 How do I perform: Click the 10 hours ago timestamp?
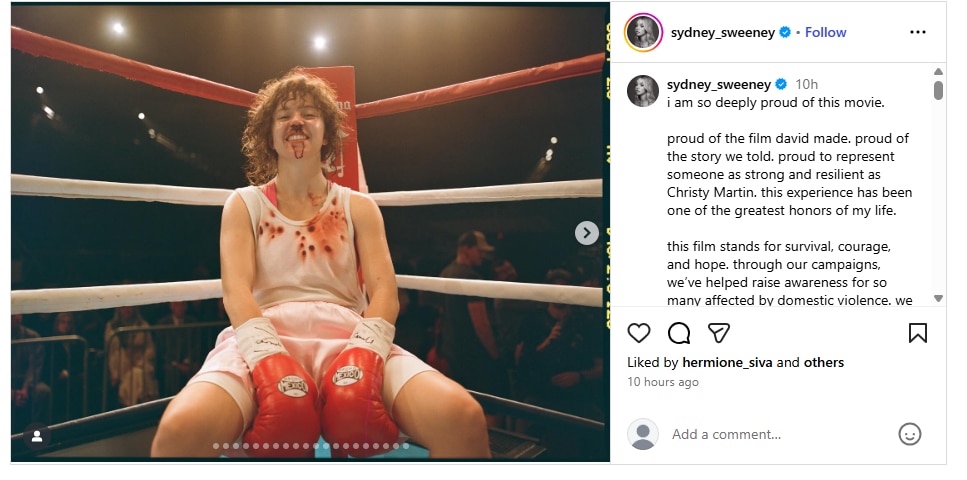tap(663, 382)
